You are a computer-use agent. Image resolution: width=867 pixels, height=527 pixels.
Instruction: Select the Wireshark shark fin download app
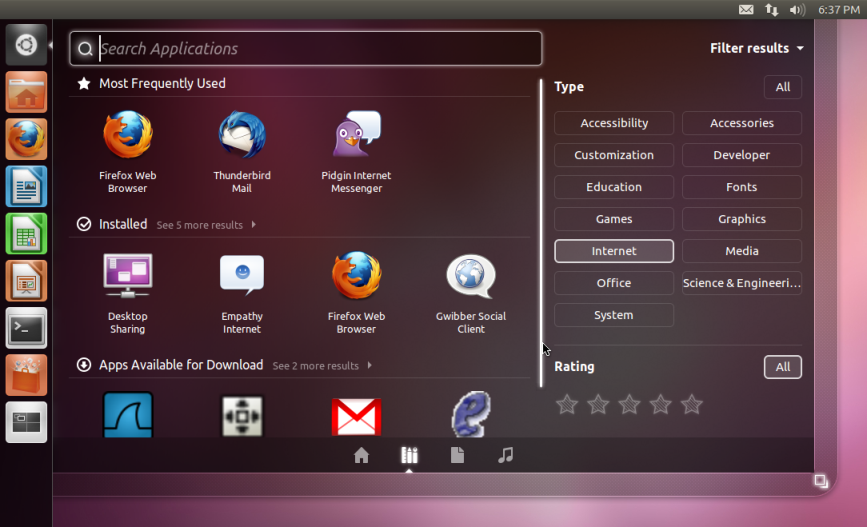coord(128,415)
